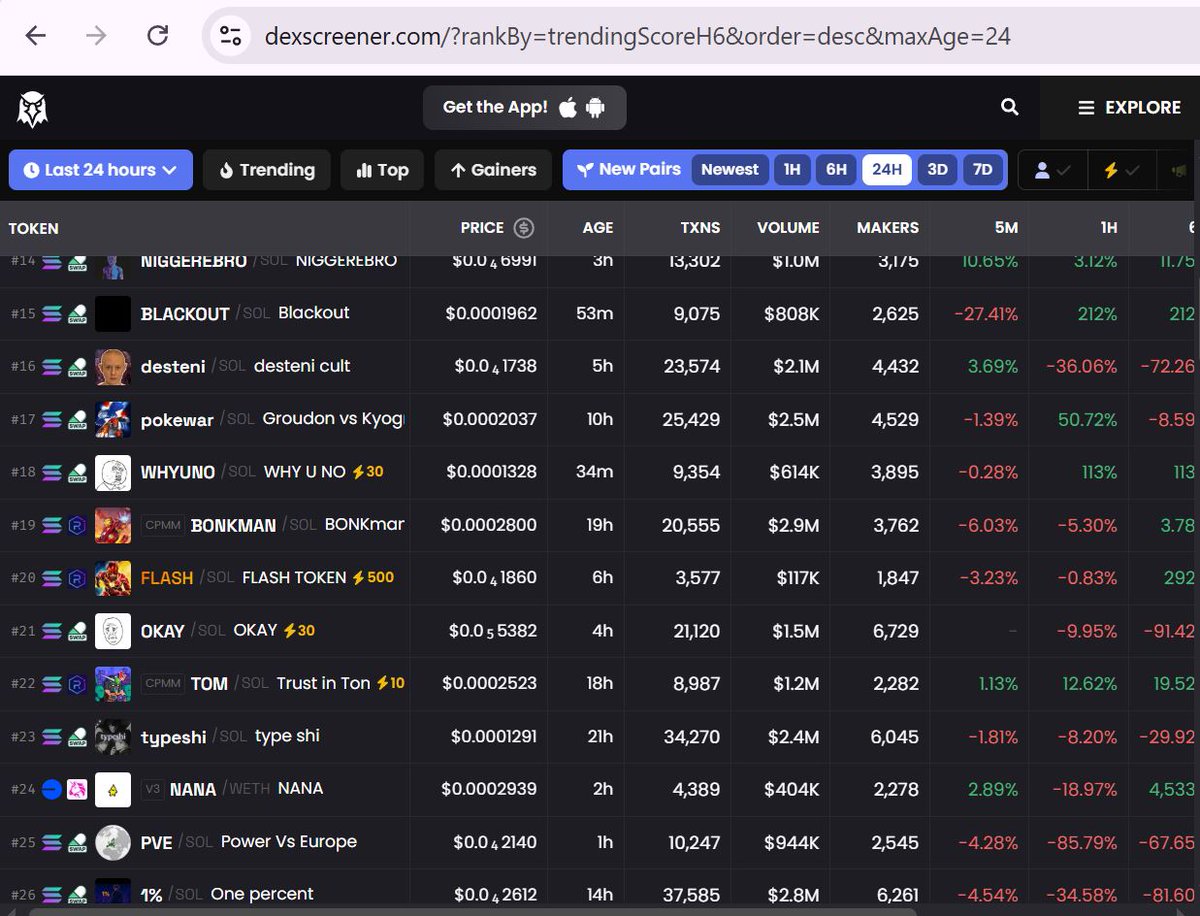
Task: Open the desteni token face thumbnail
Action: point(113,367)
